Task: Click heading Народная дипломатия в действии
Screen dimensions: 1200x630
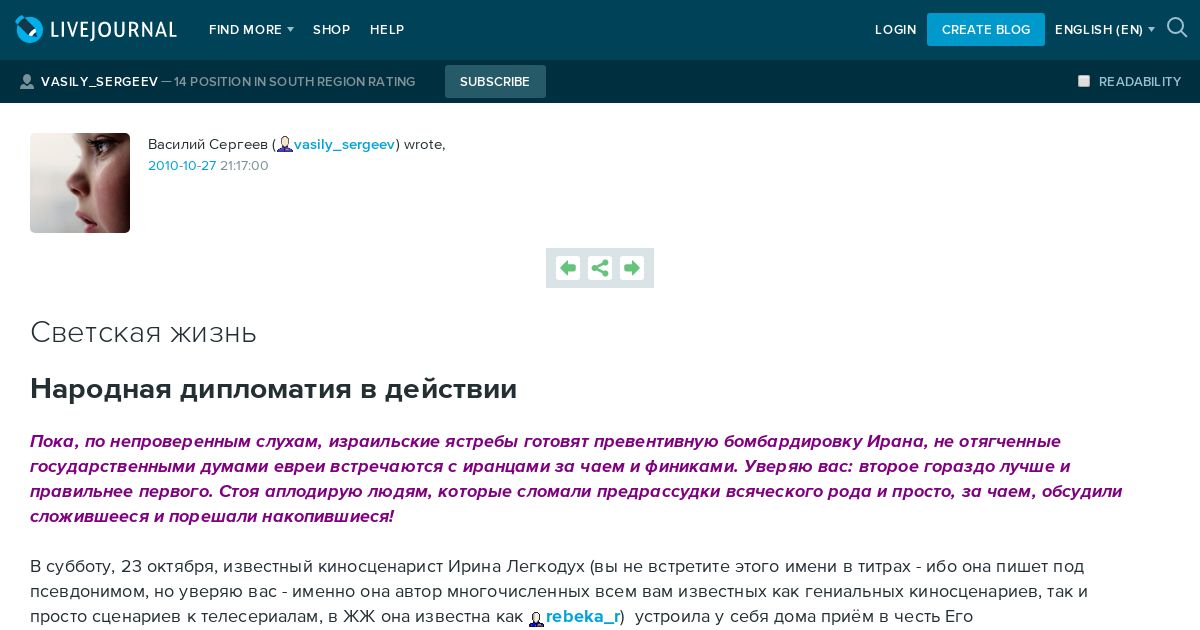Action: (x=273, y=389)
